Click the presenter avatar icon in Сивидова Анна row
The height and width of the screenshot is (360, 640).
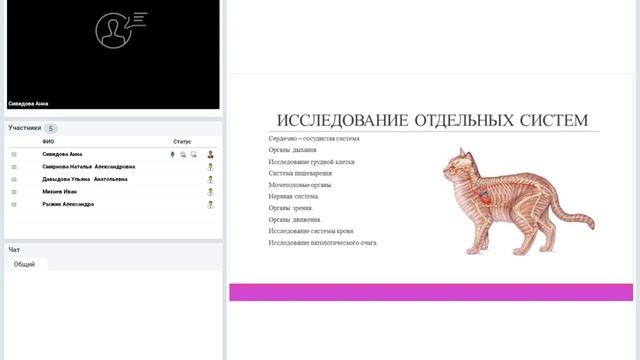pos(210,154)
